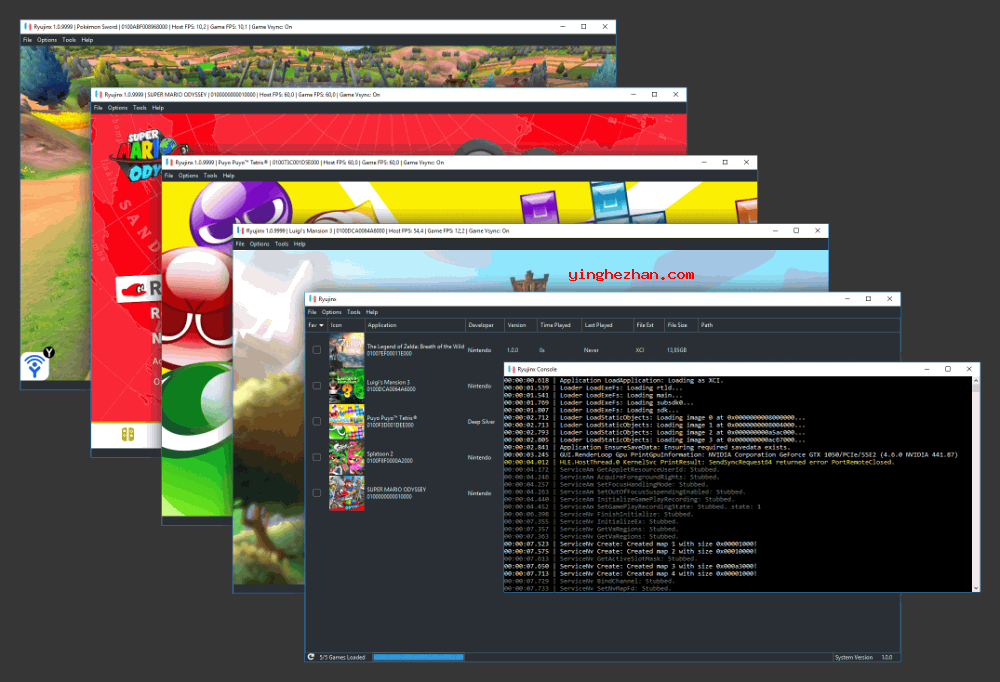Click the Splatoon 2 game cover icon

[346, 457]
